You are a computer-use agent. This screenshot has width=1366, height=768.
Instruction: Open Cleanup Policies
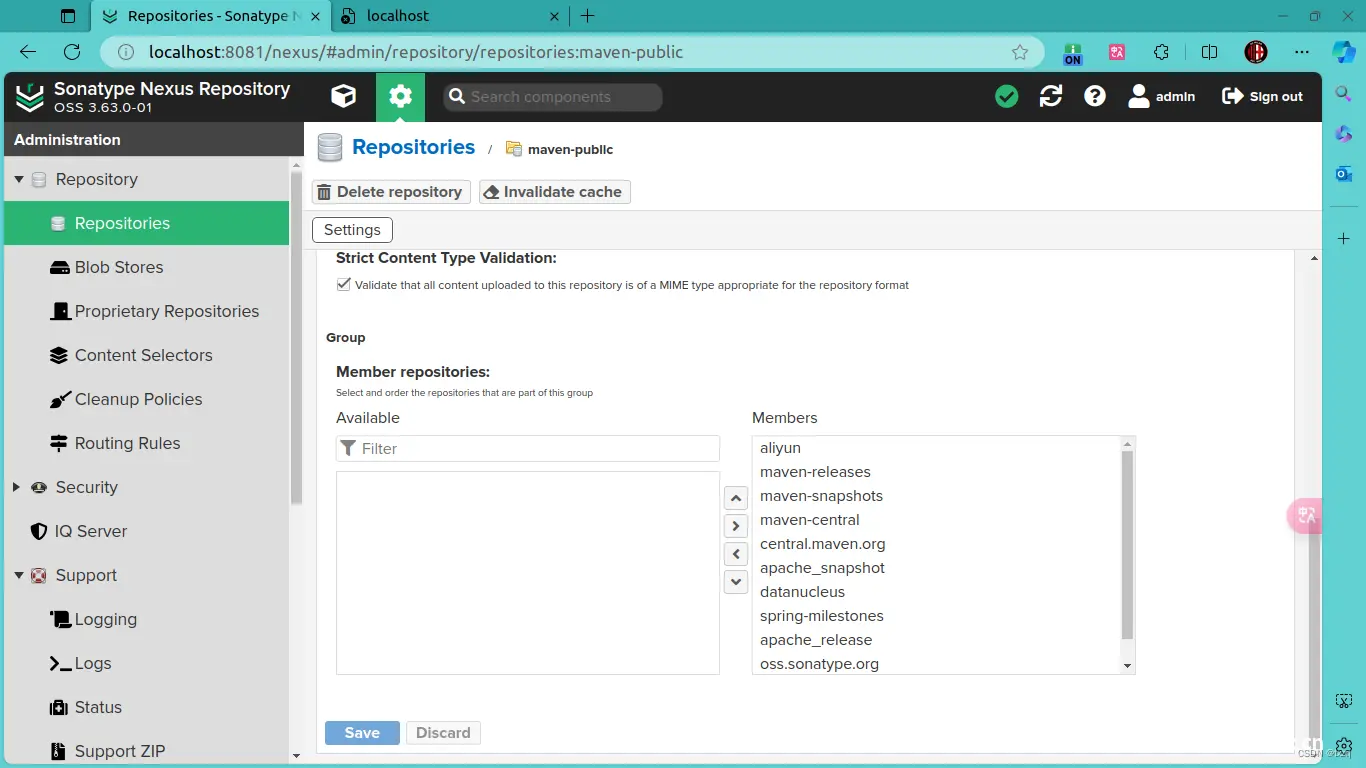[146, 399]
